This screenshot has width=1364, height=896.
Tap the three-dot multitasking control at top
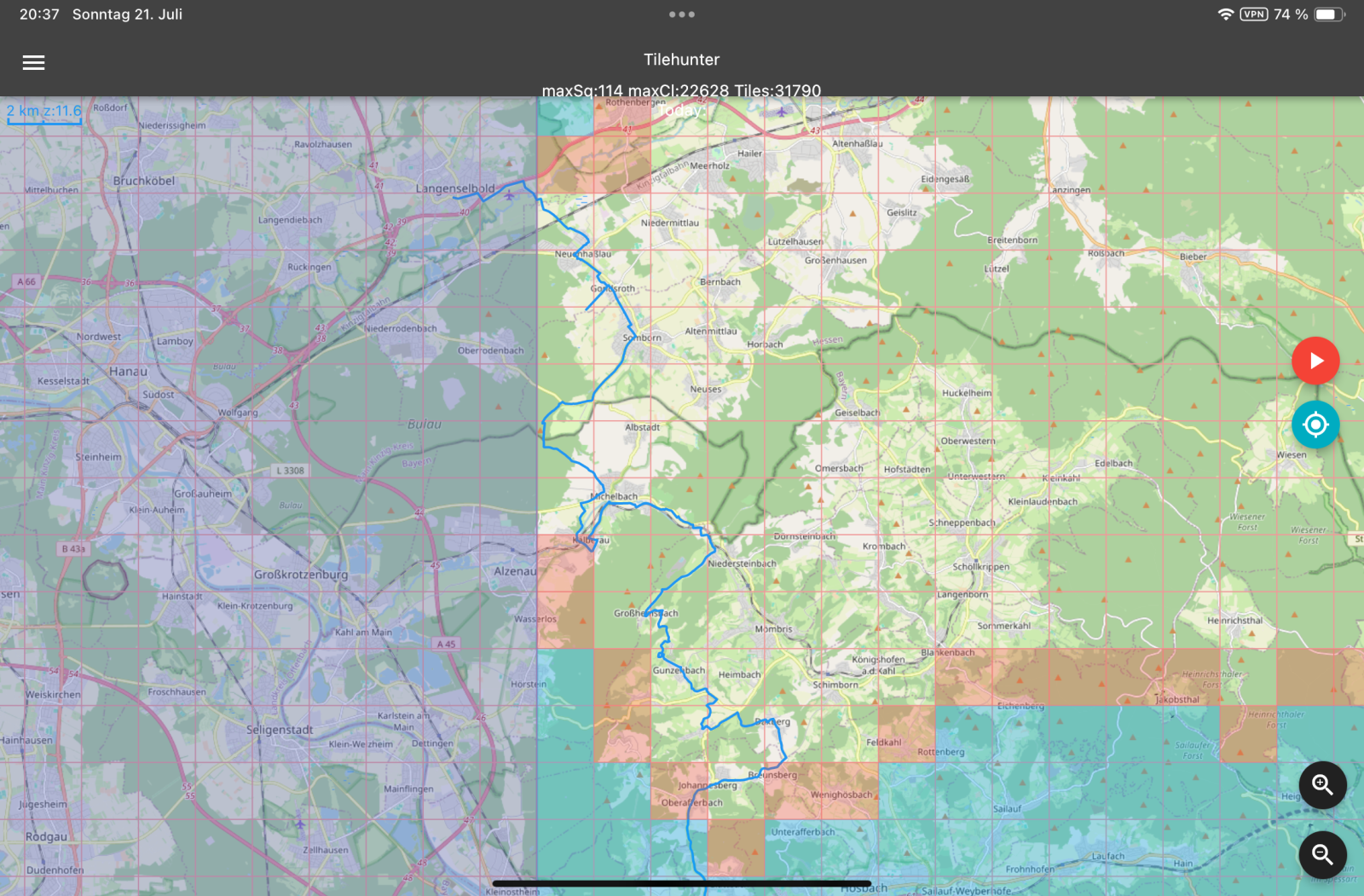pyautogui.click(x=681, y=14)
